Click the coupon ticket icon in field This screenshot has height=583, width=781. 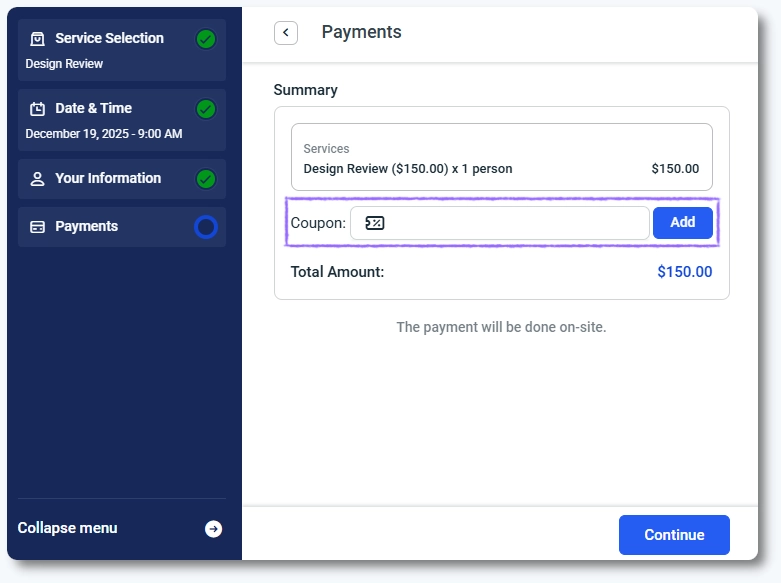click(x=374, y=223)
